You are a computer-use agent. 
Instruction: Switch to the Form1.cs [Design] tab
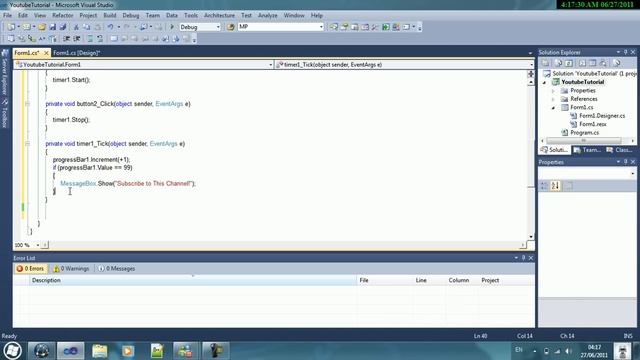[x=76, y=53]
